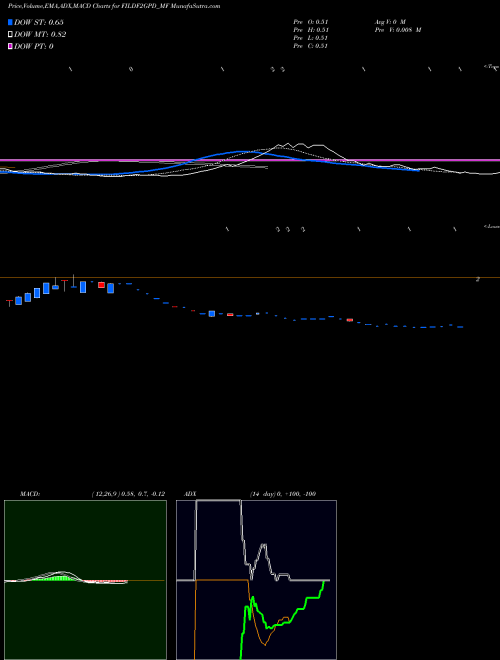Click the ADX panel label
Viewport: 500px width, 660px height.
pos(190,494)
